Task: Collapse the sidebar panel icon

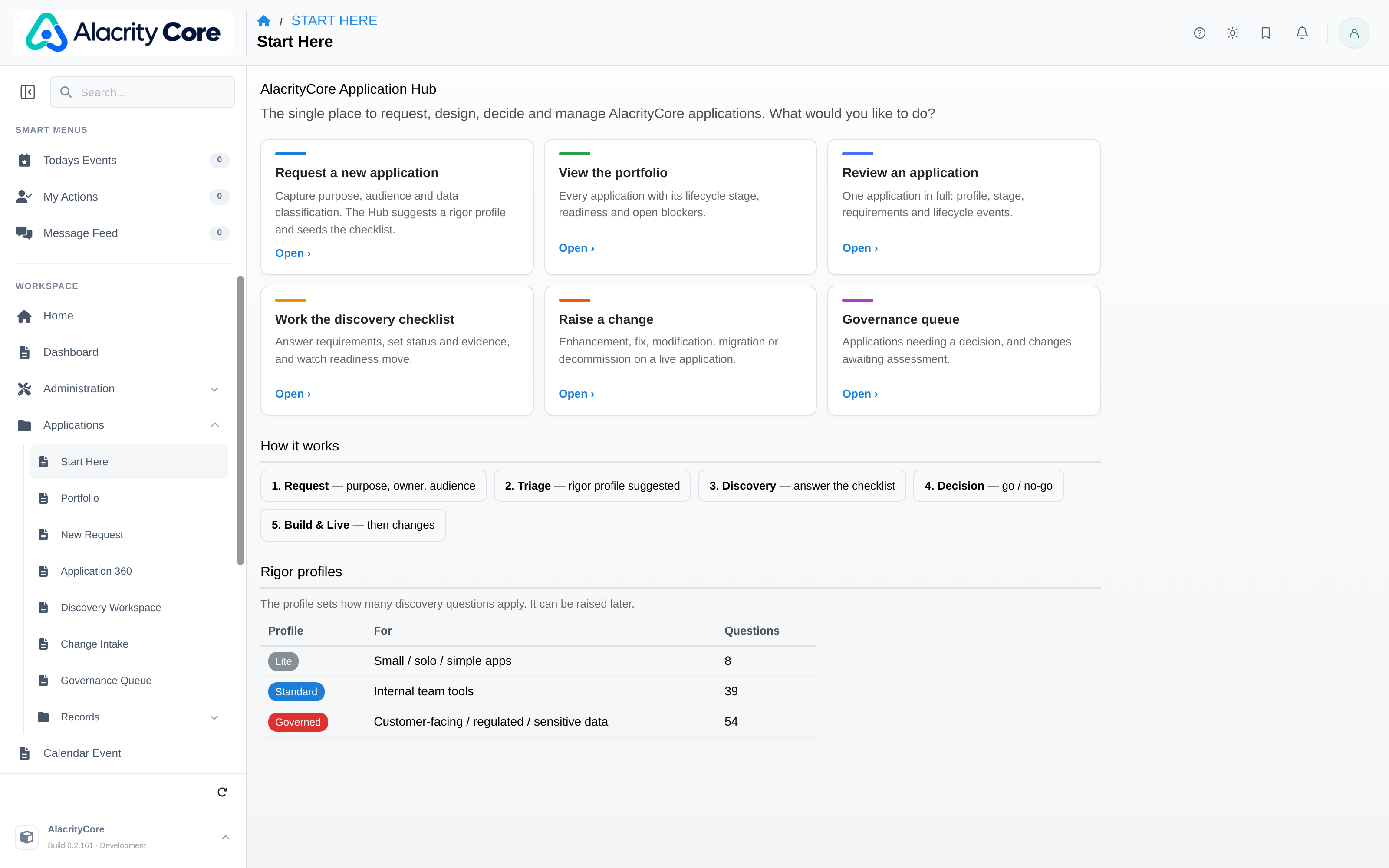Action: [x=27, y=92]
